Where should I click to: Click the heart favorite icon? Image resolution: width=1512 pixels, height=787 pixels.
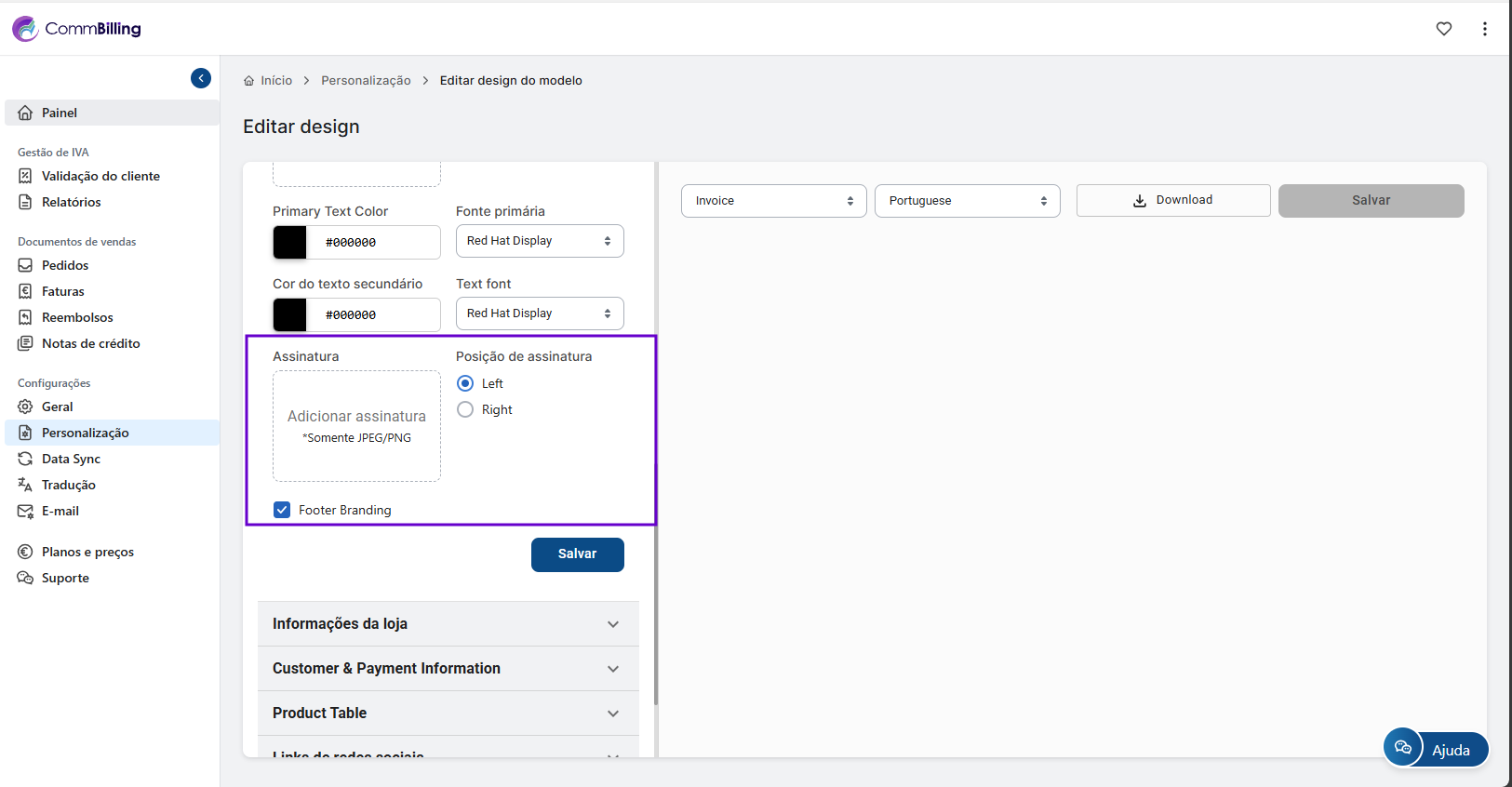(x=1443, y=29)
